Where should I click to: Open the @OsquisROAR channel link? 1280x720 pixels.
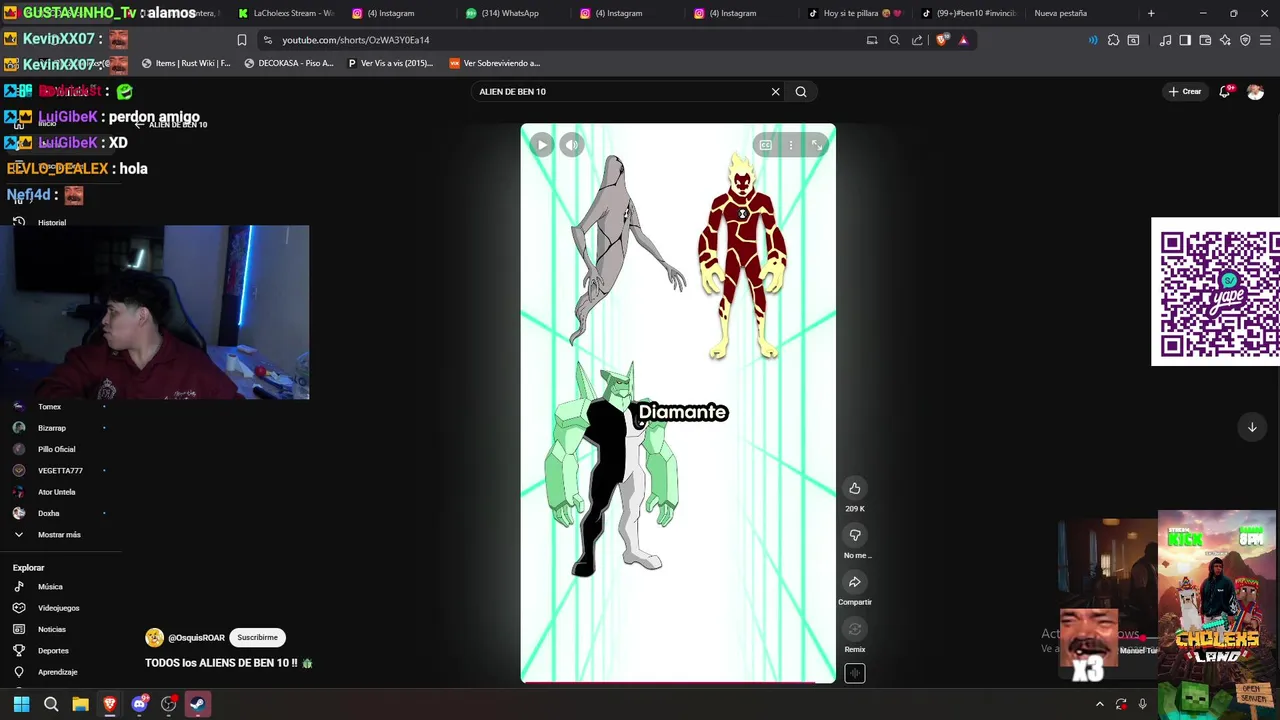pos(196,637)
